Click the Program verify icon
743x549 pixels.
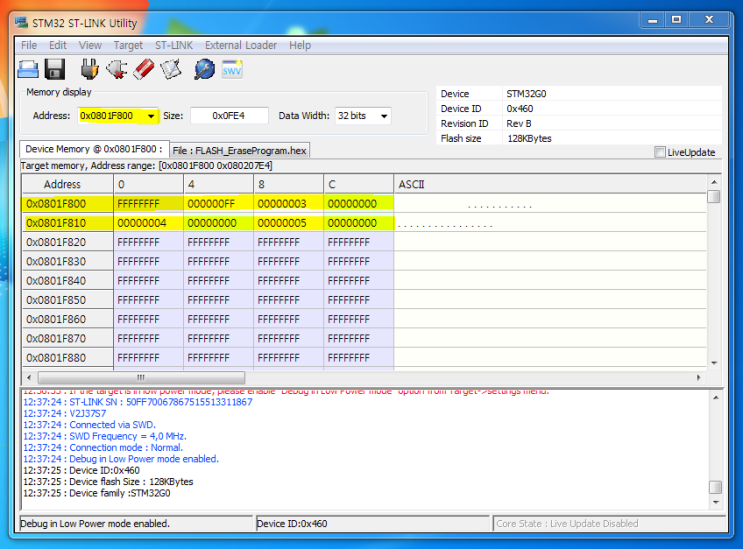(x=170, y=69)
